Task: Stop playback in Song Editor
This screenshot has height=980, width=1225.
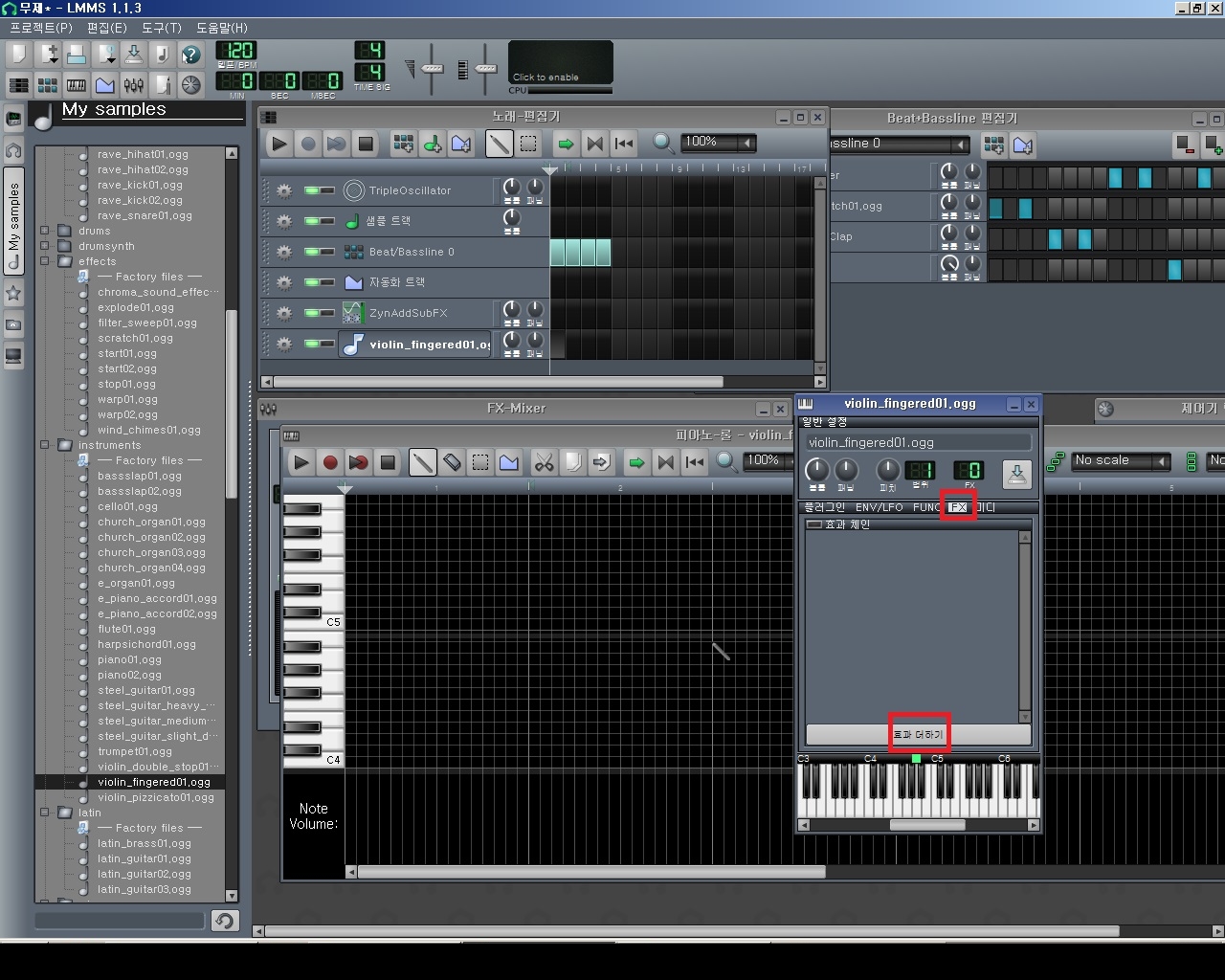Action: (365, 144)
